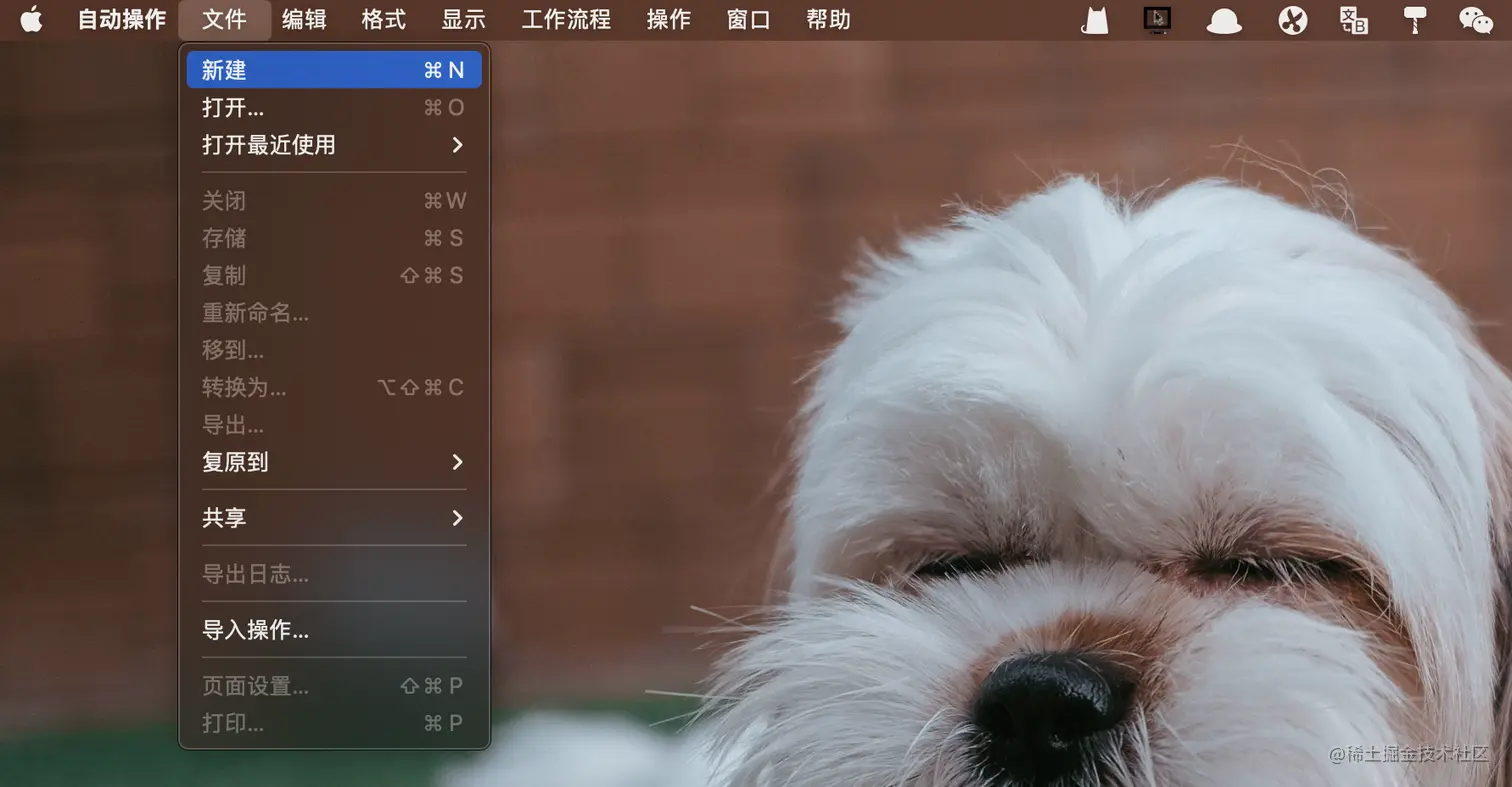
Task: Open the 帮助 menu
Action: (x=829, y=19)
